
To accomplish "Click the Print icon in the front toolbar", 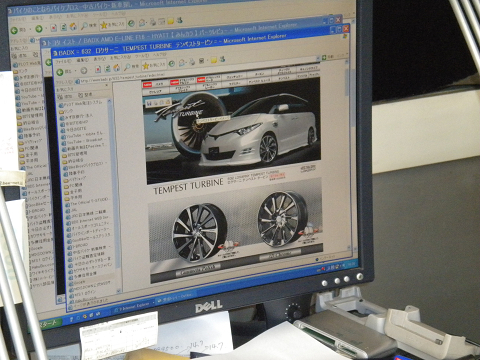I will [x=192, y=62].
